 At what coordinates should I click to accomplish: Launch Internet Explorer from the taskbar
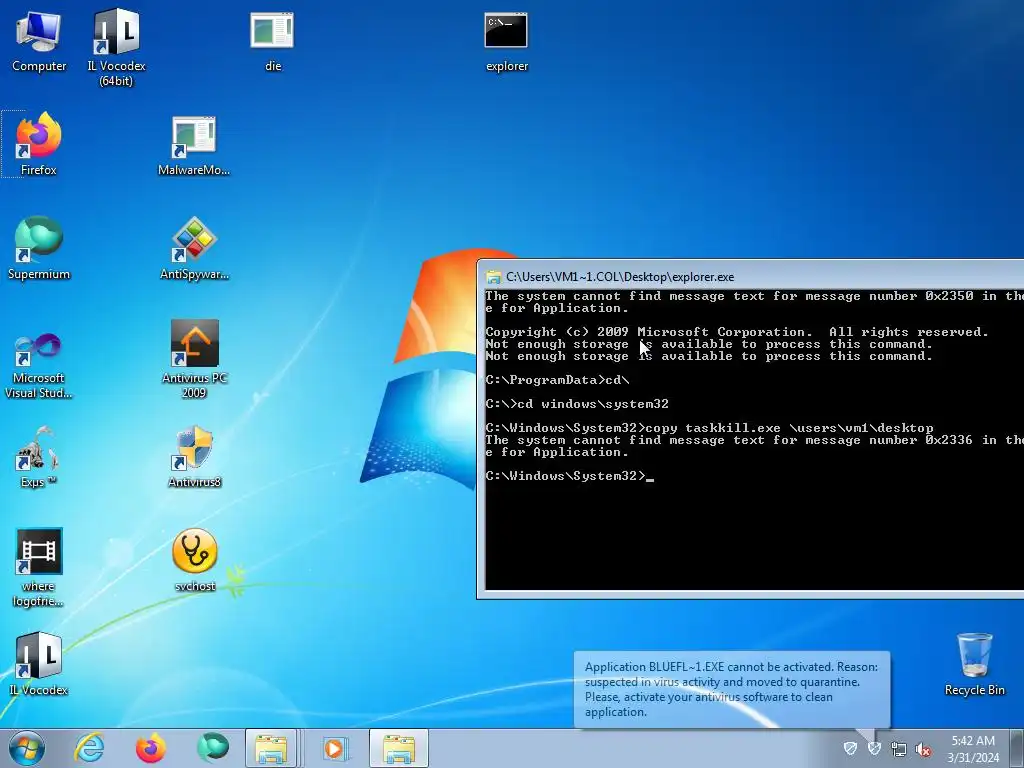tap(89, 748)
